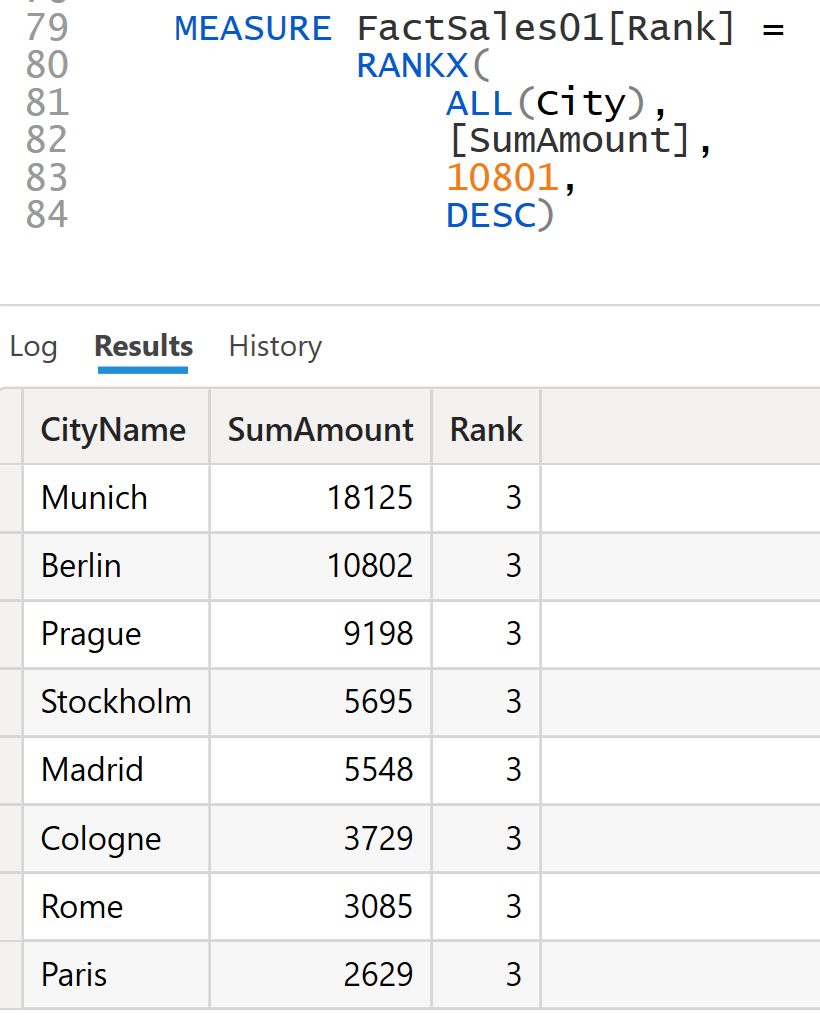Click the CityName column header
The height and width of the screenshot is (1022, 820).
(x=113, y=430)
